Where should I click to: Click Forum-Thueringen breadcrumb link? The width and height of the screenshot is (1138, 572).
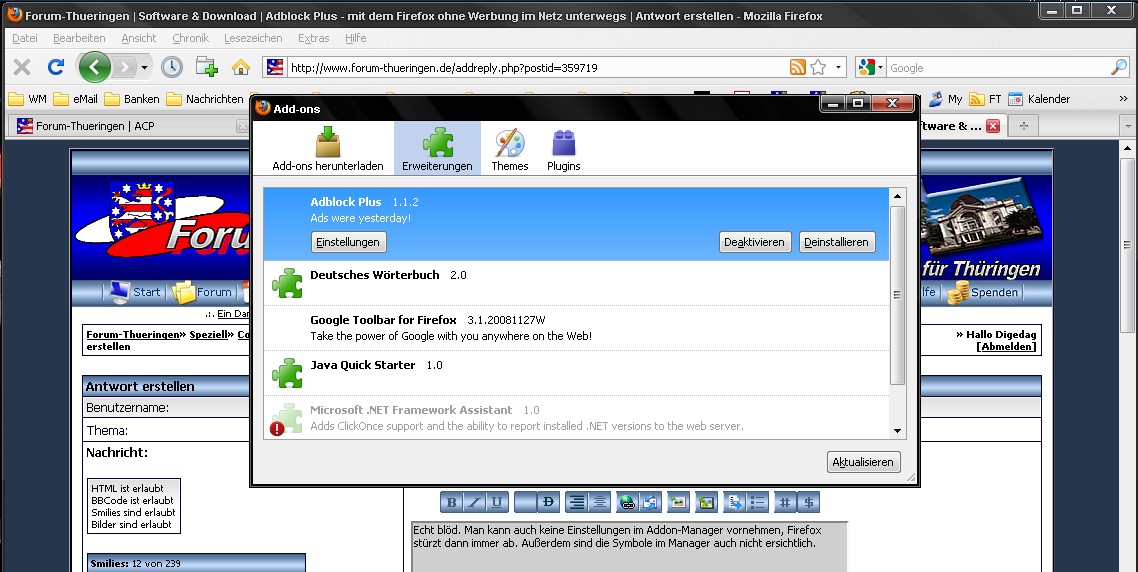[133, 335]
